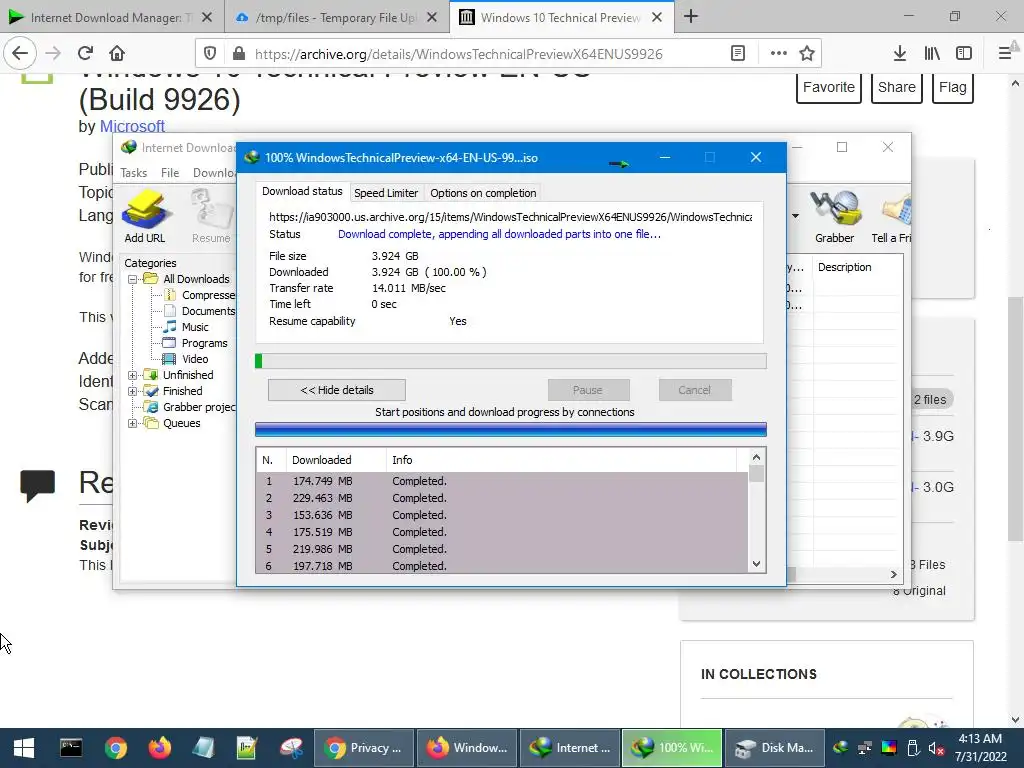Open Firefox downloads arrow icon
This screenshot has width=1024, height=768.
point(899,54)
